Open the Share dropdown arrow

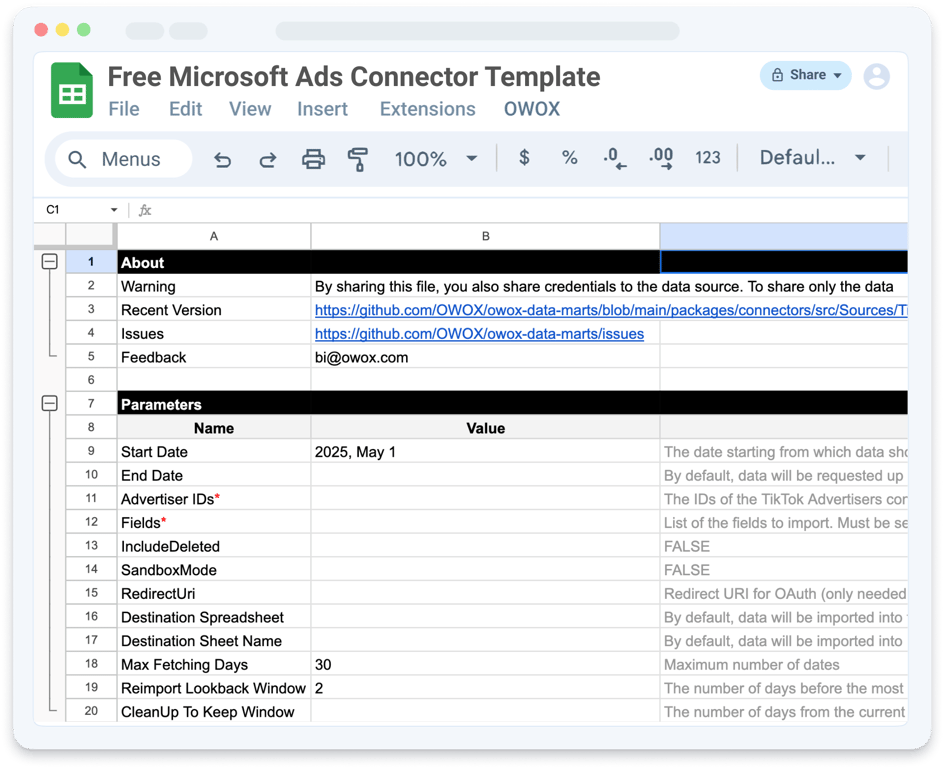[x=837, y=75]
